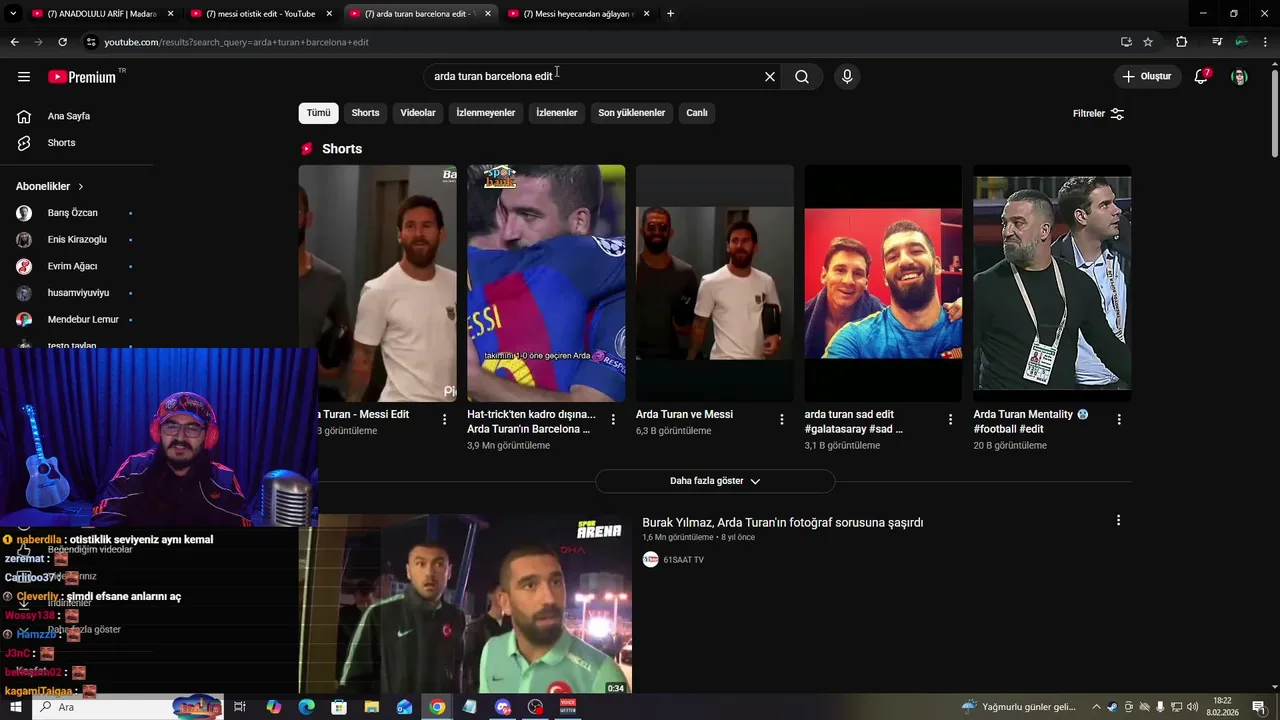Open husamviyuviyu subscription channel
The height and width of the screenshot is (720, 1280).
pos(80,293)
